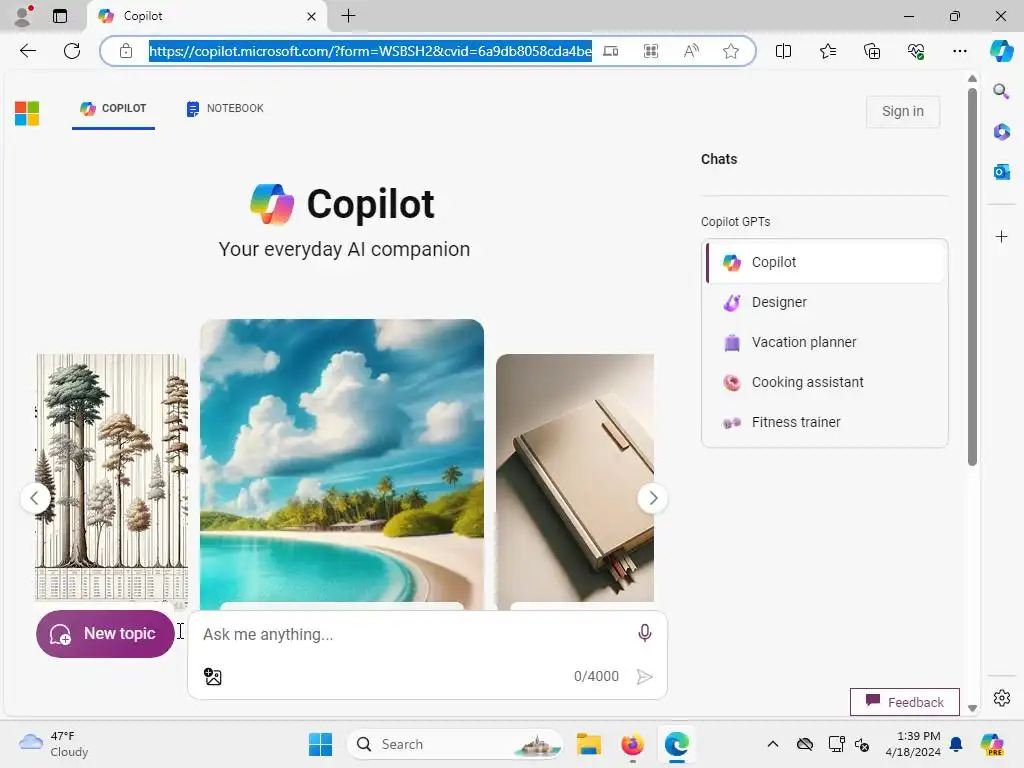Open the Collections toolbar icon

pos(872,51)
